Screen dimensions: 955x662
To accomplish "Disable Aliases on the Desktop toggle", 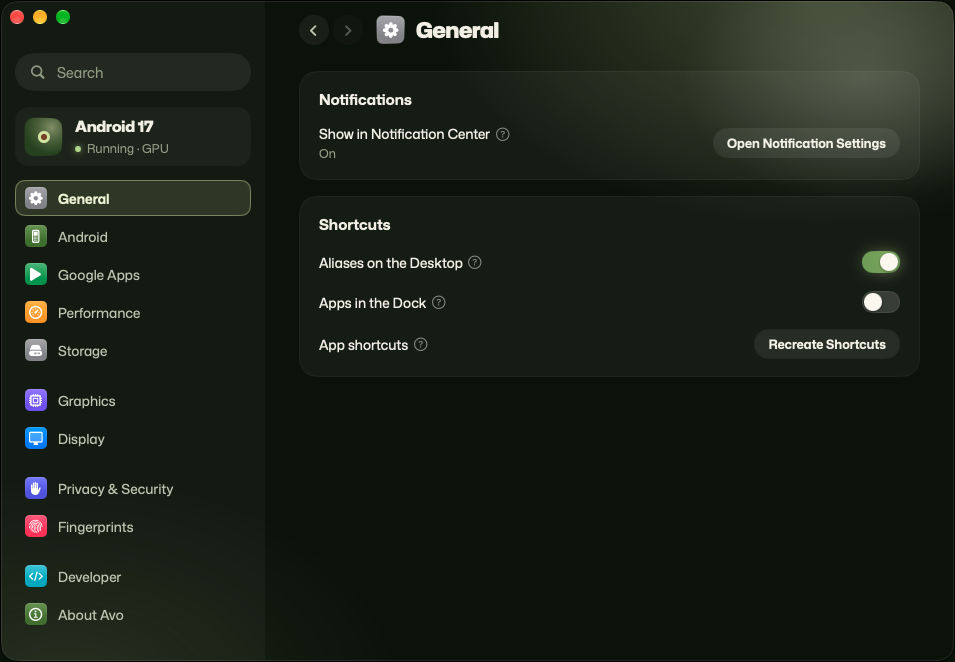I will click(880, 262).
